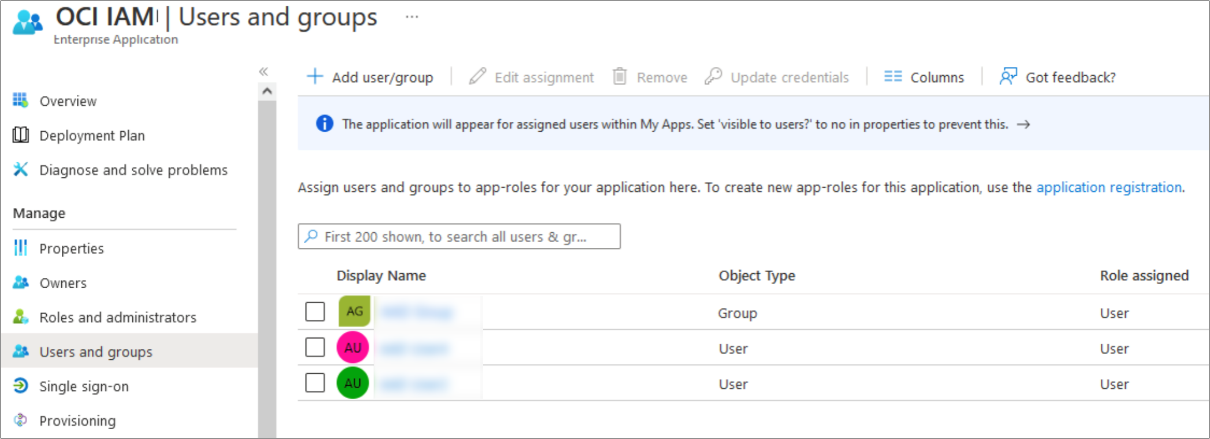Tick the checkbox beside the pink AU user

(315, 348)
